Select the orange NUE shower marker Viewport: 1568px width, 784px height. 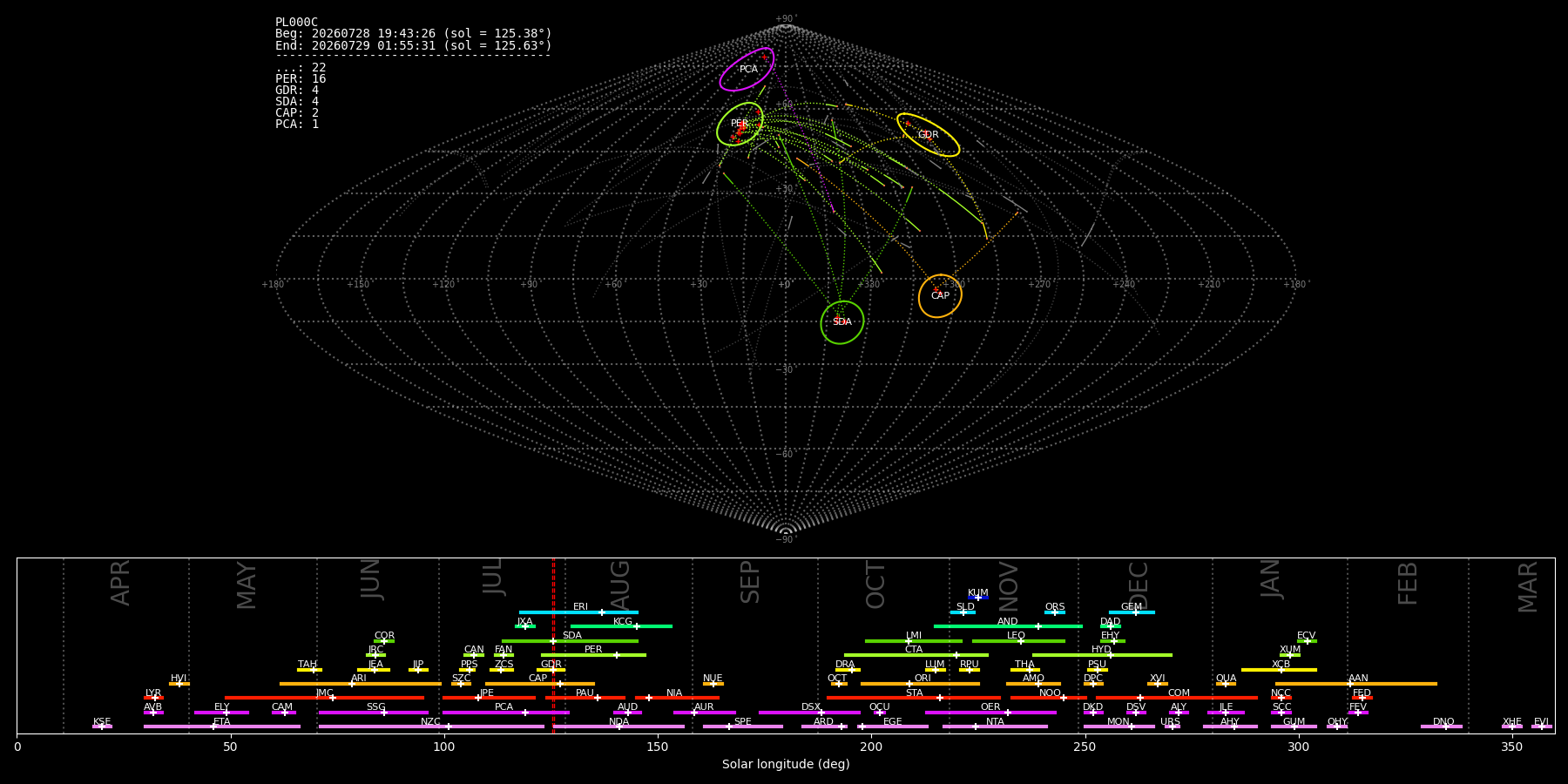pyautogui.click(x=713, y=684)
